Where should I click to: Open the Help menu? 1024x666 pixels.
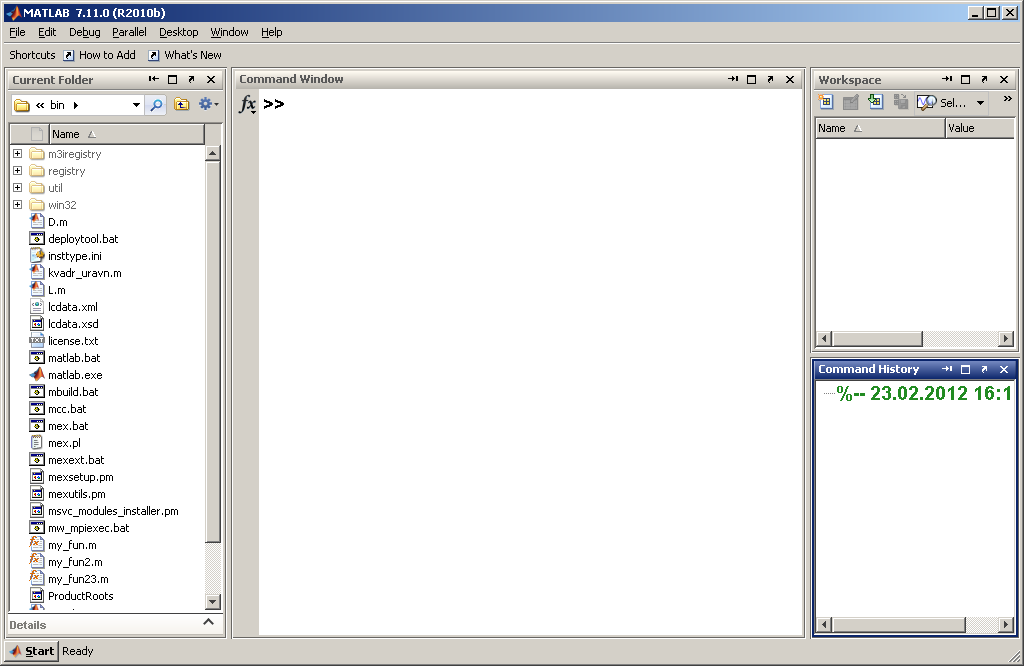(272, 32)
